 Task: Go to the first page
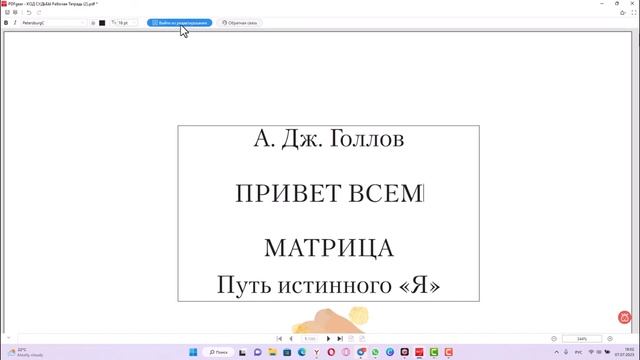click(x=279, y=339)
